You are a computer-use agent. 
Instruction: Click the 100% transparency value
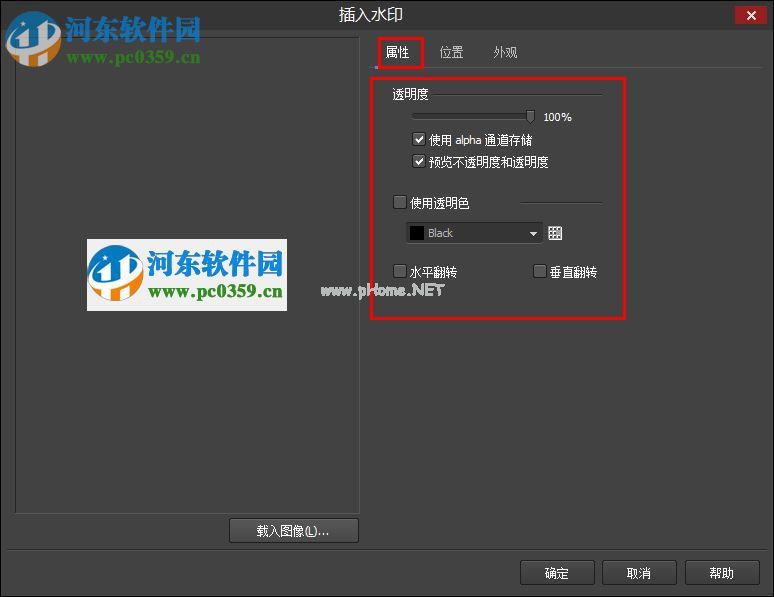click(557, 118)
